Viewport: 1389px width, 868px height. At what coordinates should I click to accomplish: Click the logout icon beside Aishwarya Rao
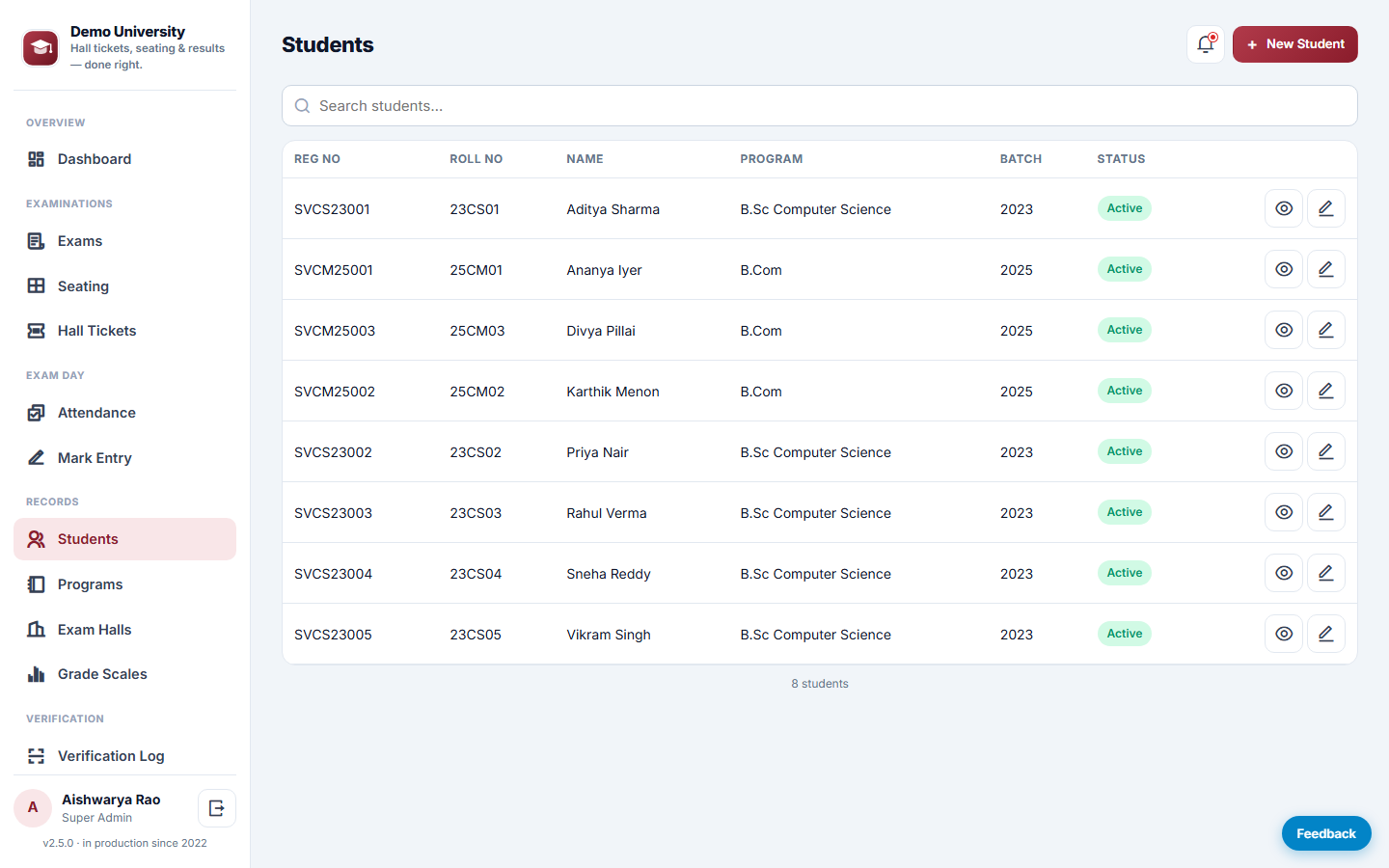(217, 808)
